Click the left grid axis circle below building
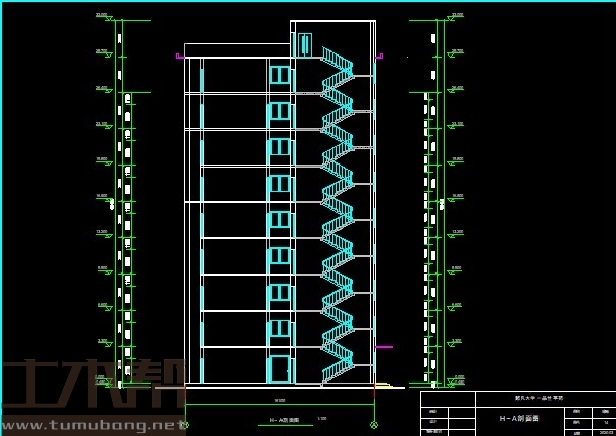 (x=185, y=425)
